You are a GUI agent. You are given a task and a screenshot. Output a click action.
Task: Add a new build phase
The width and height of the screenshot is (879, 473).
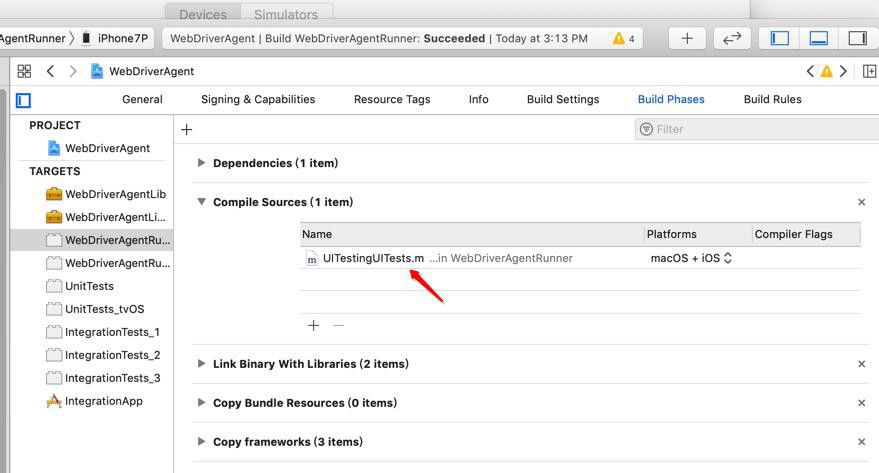(187, 129)
